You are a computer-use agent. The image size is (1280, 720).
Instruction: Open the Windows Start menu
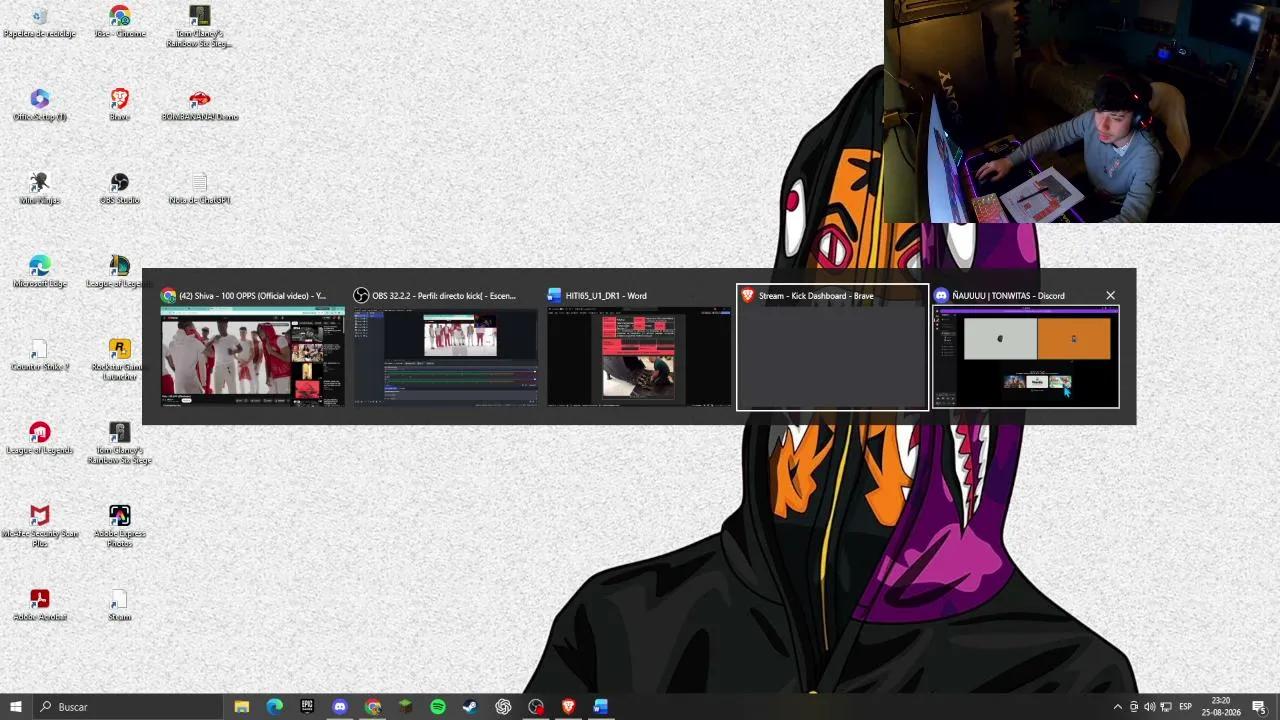[x=15, y=707]
